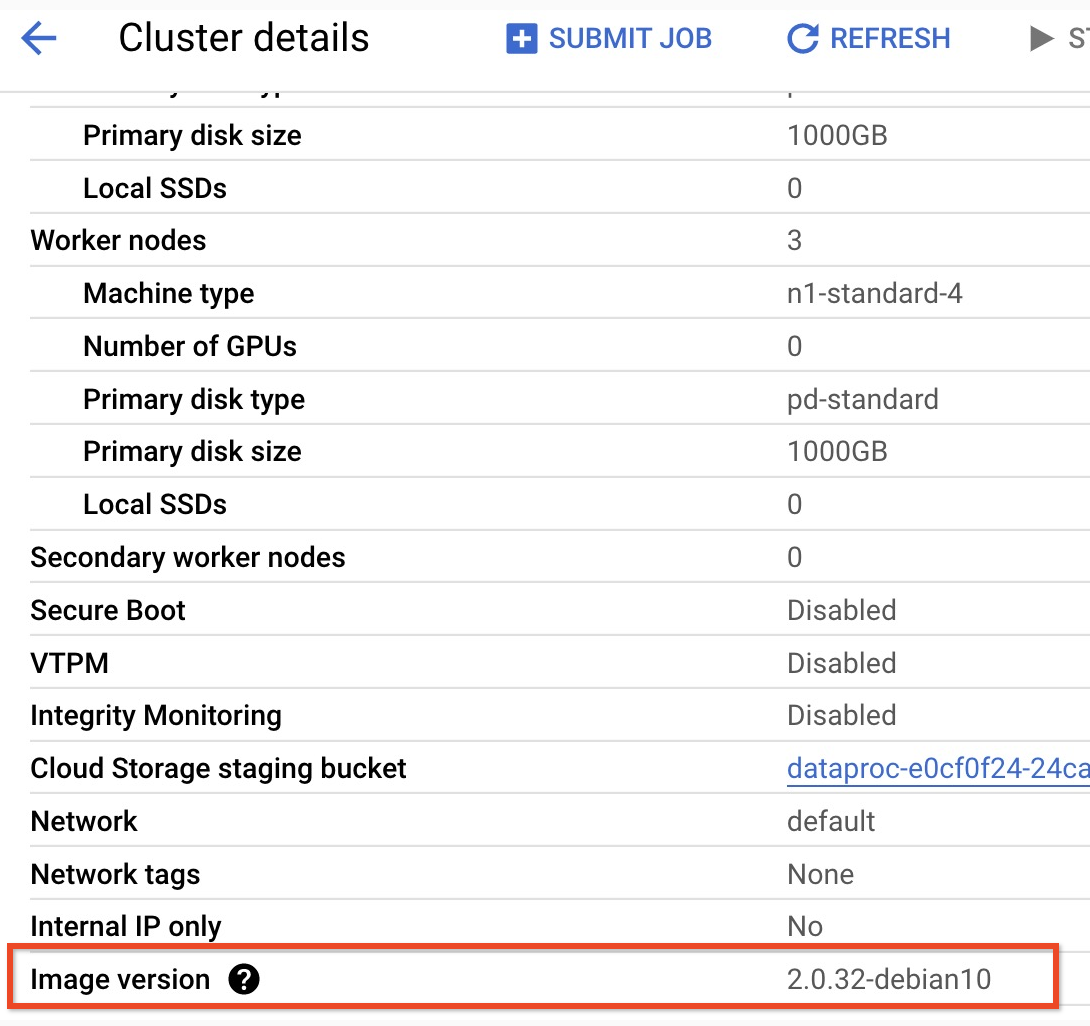The image size is (1090, 1026).
Task: Open the Cloud Storage staging bucket link
Action: tap(936, 768)
